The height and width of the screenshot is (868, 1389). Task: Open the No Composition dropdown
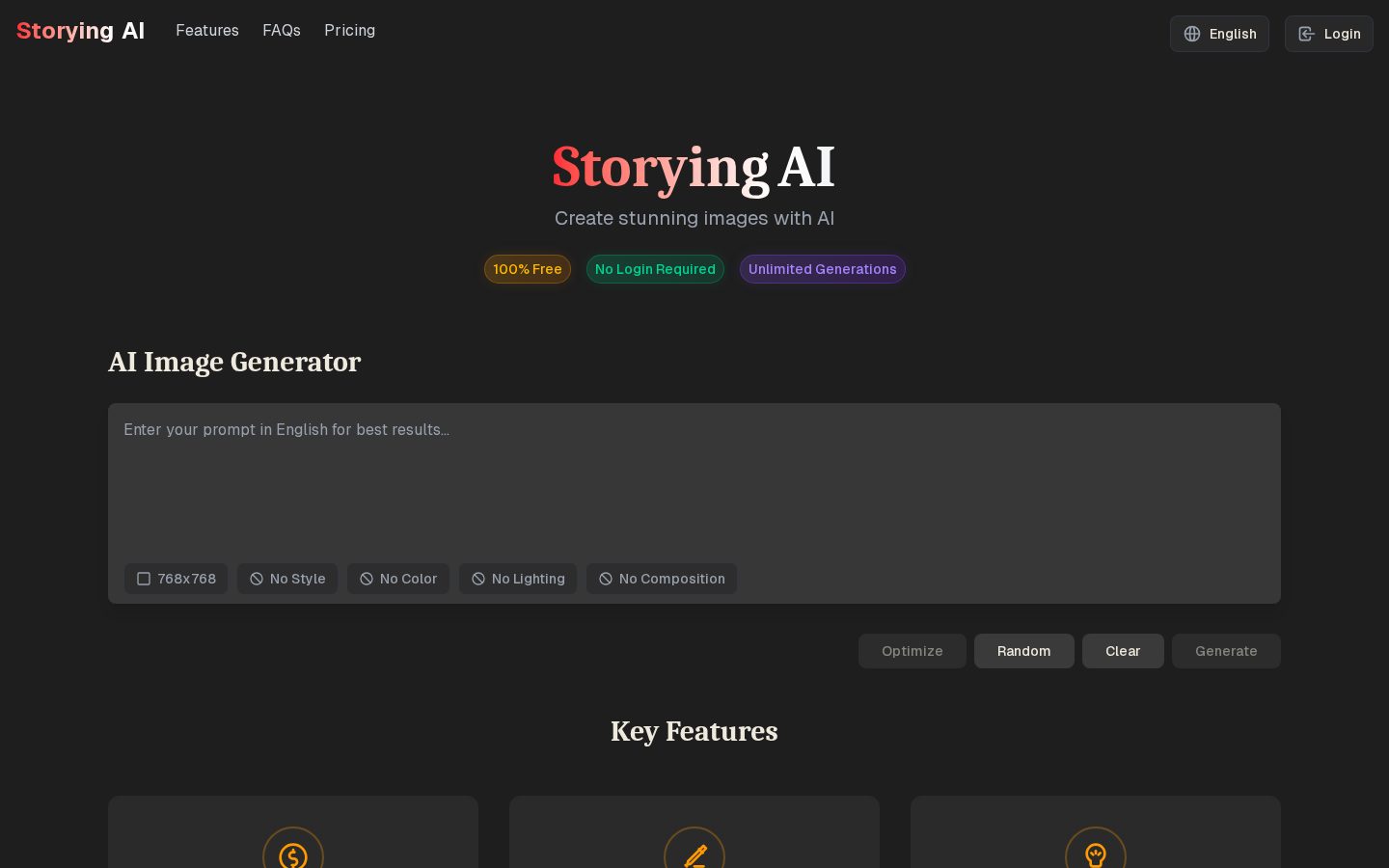point(662,579)
